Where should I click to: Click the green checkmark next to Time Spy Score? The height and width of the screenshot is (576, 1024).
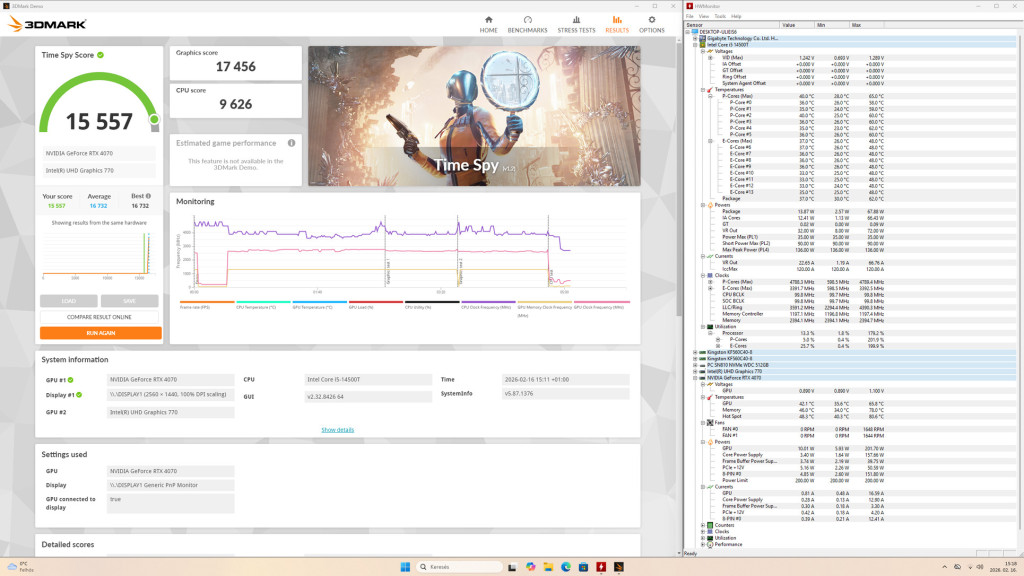click(100, 55)
